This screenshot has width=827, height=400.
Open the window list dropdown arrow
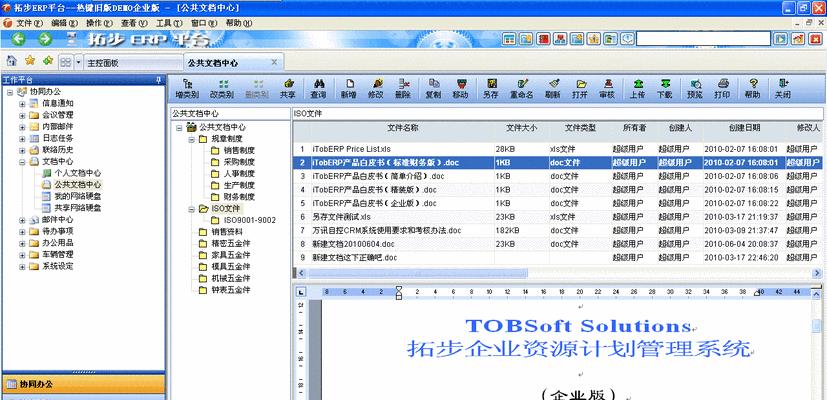(79, 62)
